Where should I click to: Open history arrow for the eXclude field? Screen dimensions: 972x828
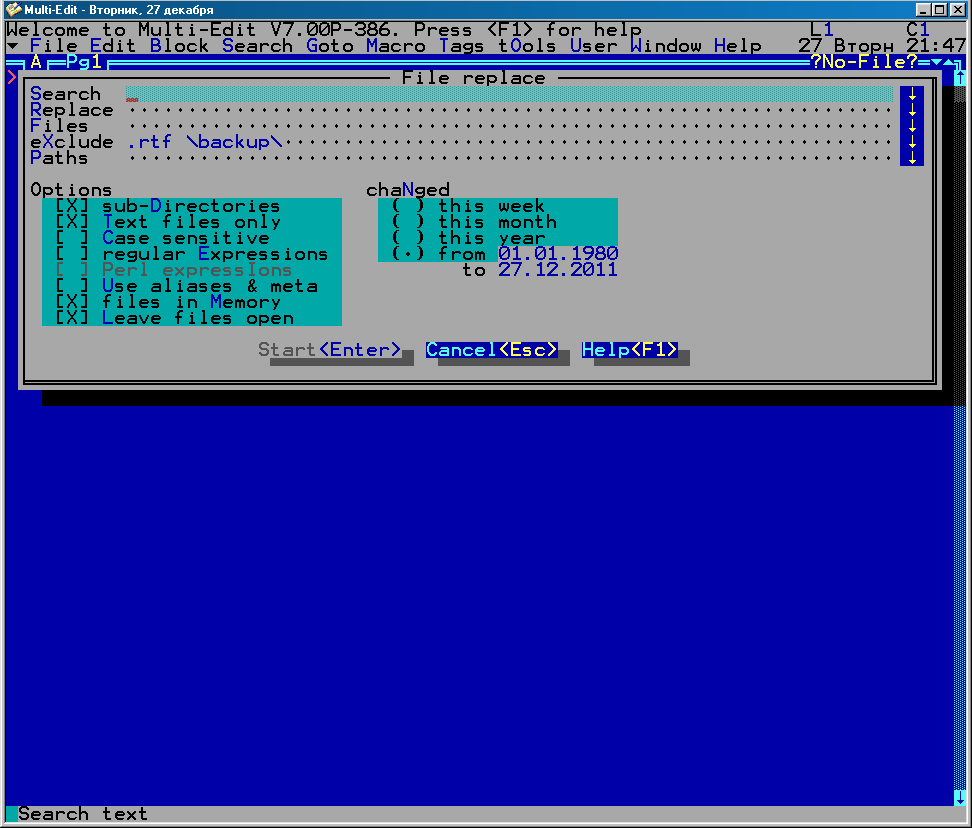[912, 143]
